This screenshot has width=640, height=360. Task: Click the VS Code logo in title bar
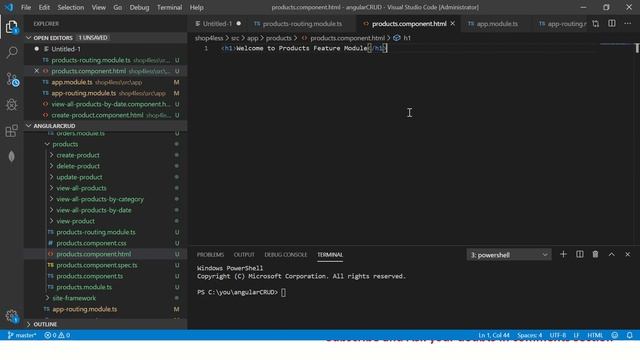click(x=9, y=7)
